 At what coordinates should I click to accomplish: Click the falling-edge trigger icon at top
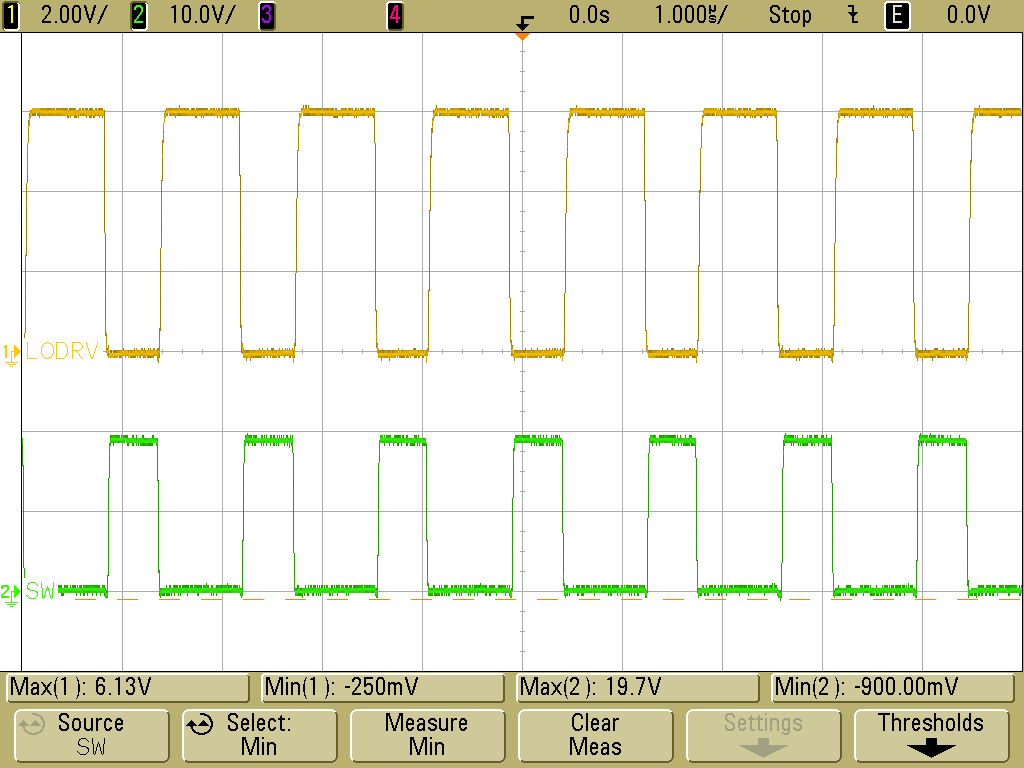[x=524, y=23]
